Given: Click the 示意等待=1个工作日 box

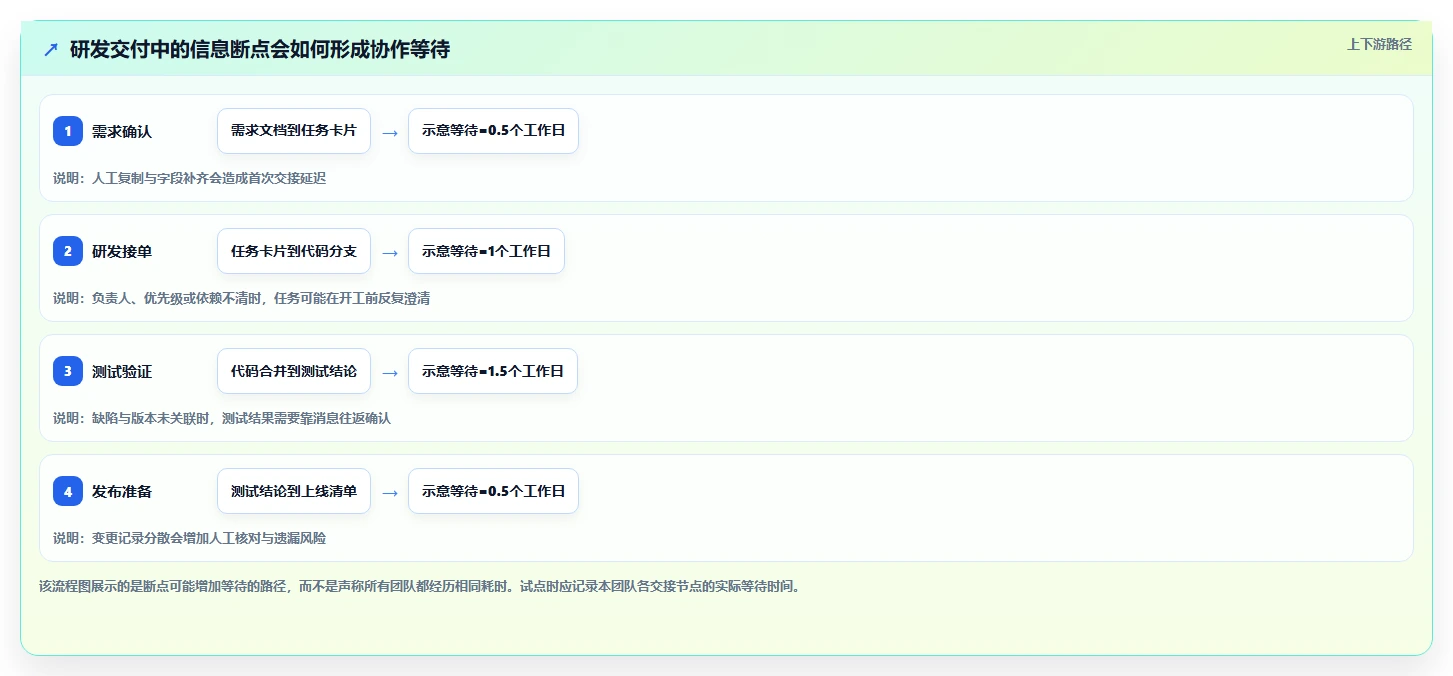Looking at the screenshot, I should click(x=486, y=251).
